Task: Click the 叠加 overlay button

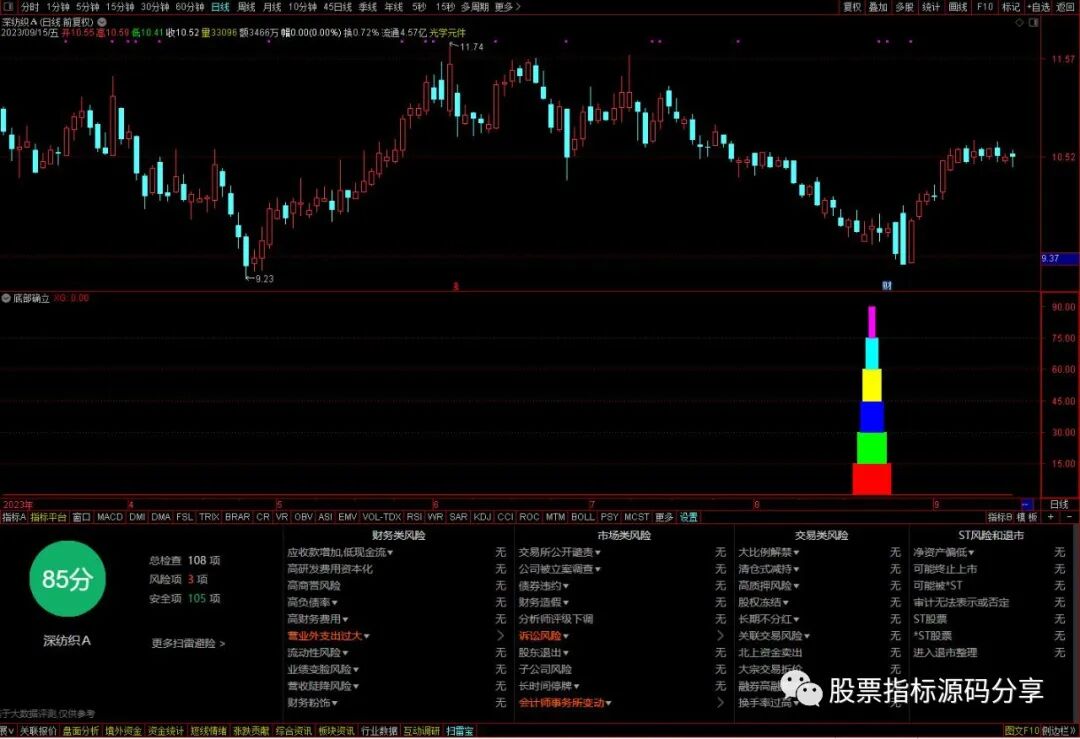Action: (878, 6)
